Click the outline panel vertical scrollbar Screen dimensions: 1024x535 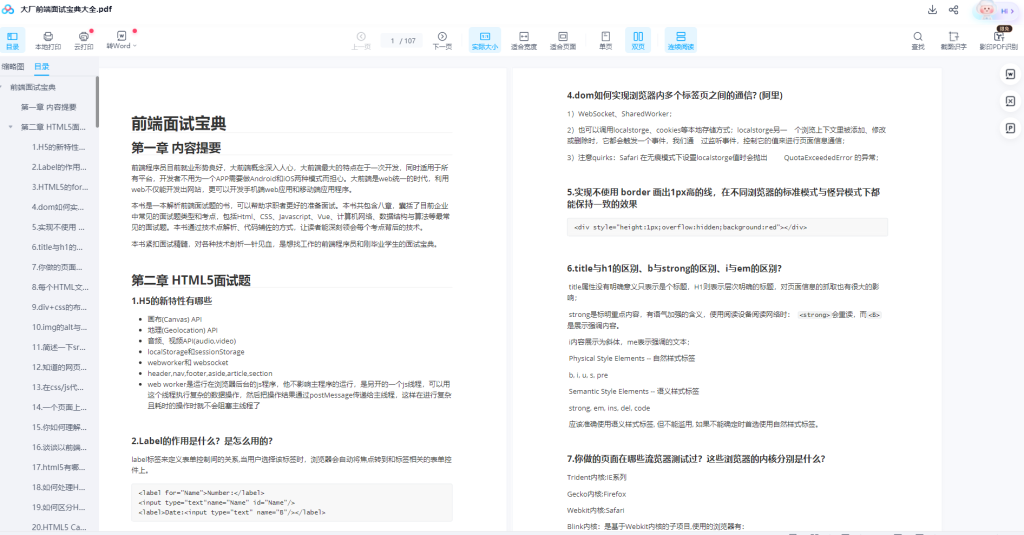click(x=97, y=102)
